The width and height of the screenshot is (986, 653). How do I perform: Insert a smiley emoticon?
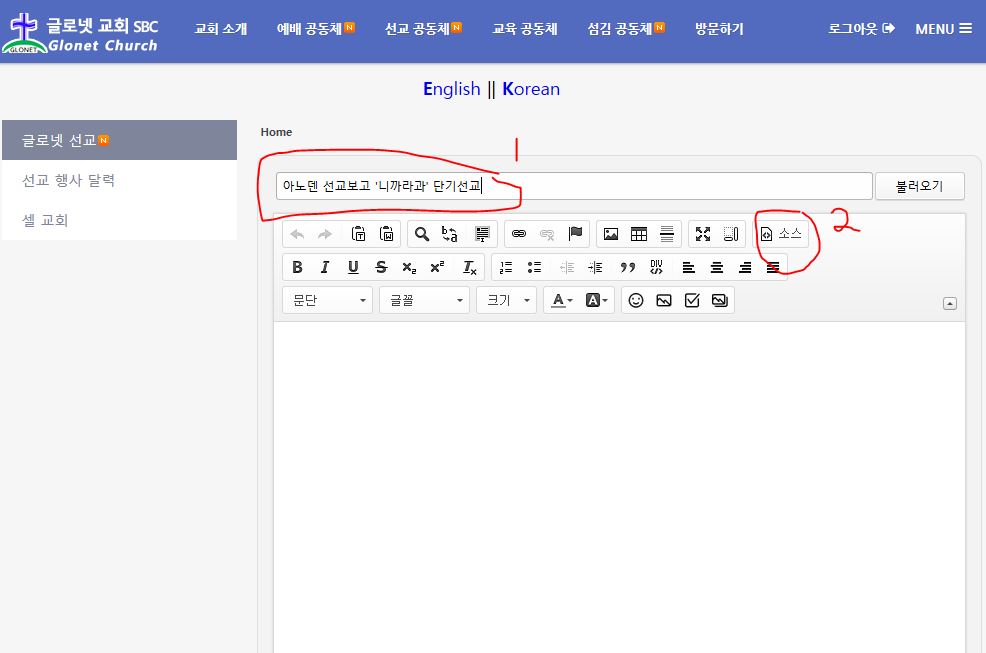[636, 300]
